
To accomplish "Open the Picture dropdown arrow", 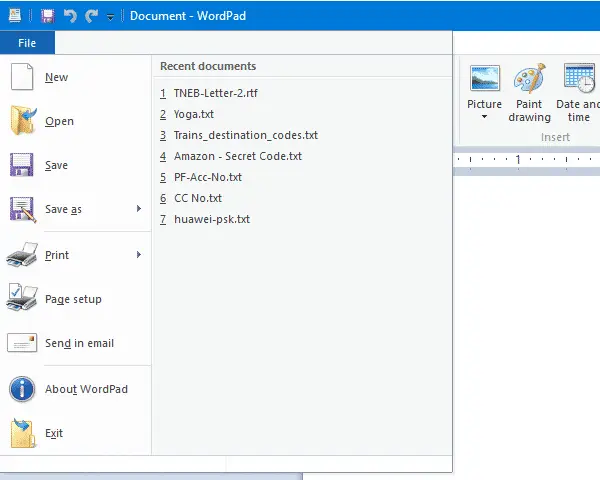I will point(484,117).
